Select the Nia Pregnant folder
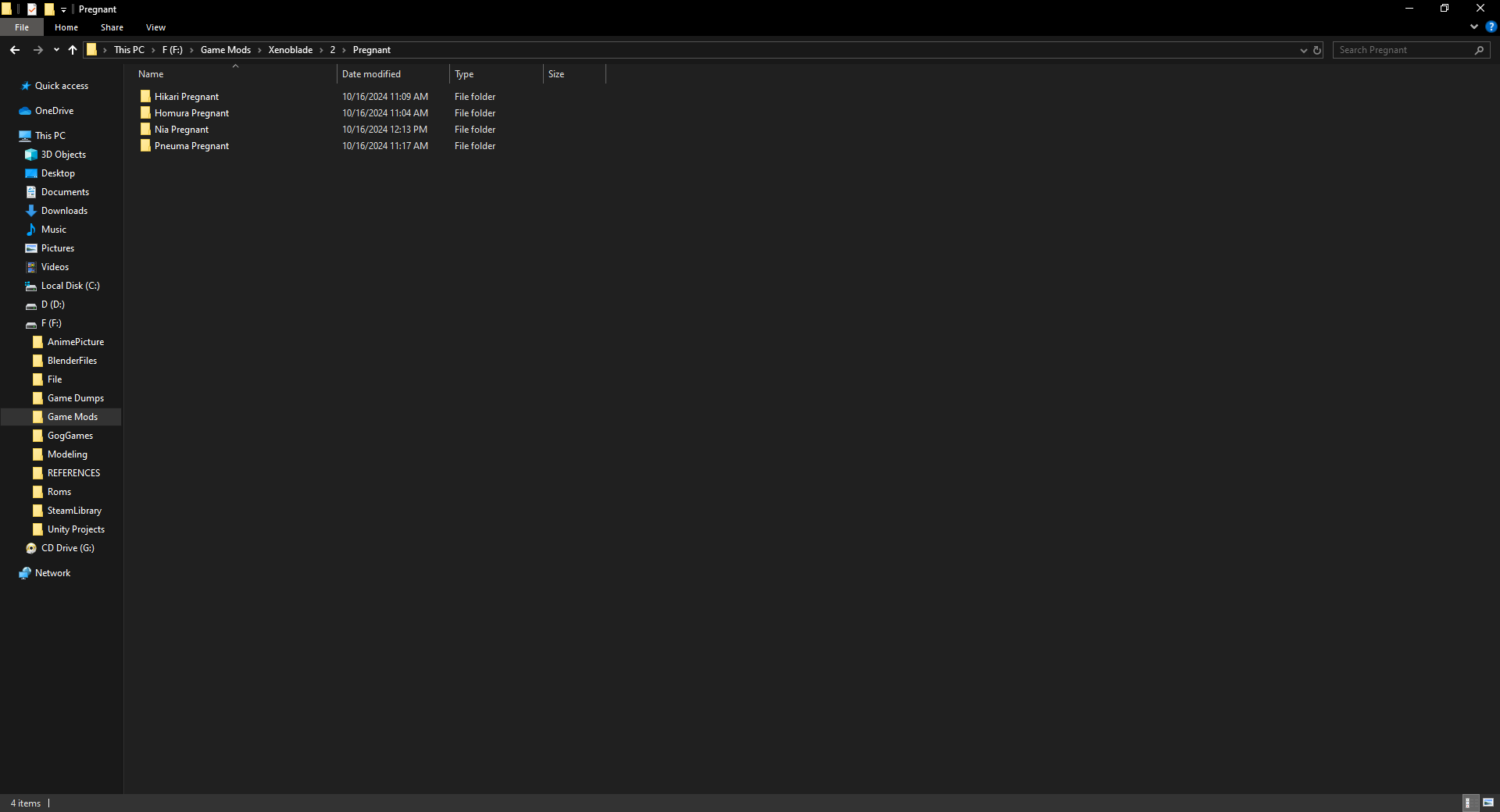 coord(181,130)
